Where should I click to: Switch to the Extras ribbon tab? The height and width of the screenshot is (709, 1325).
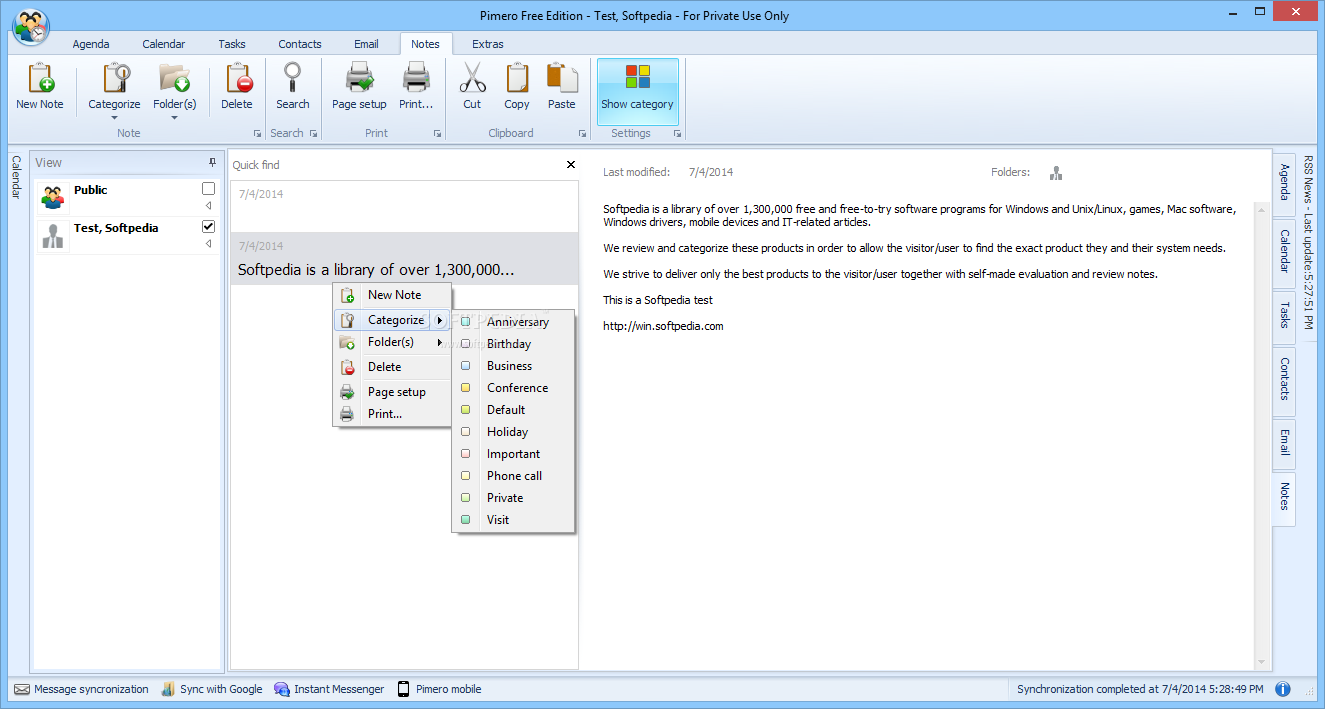pyautogui.click(x=488, y=44)
